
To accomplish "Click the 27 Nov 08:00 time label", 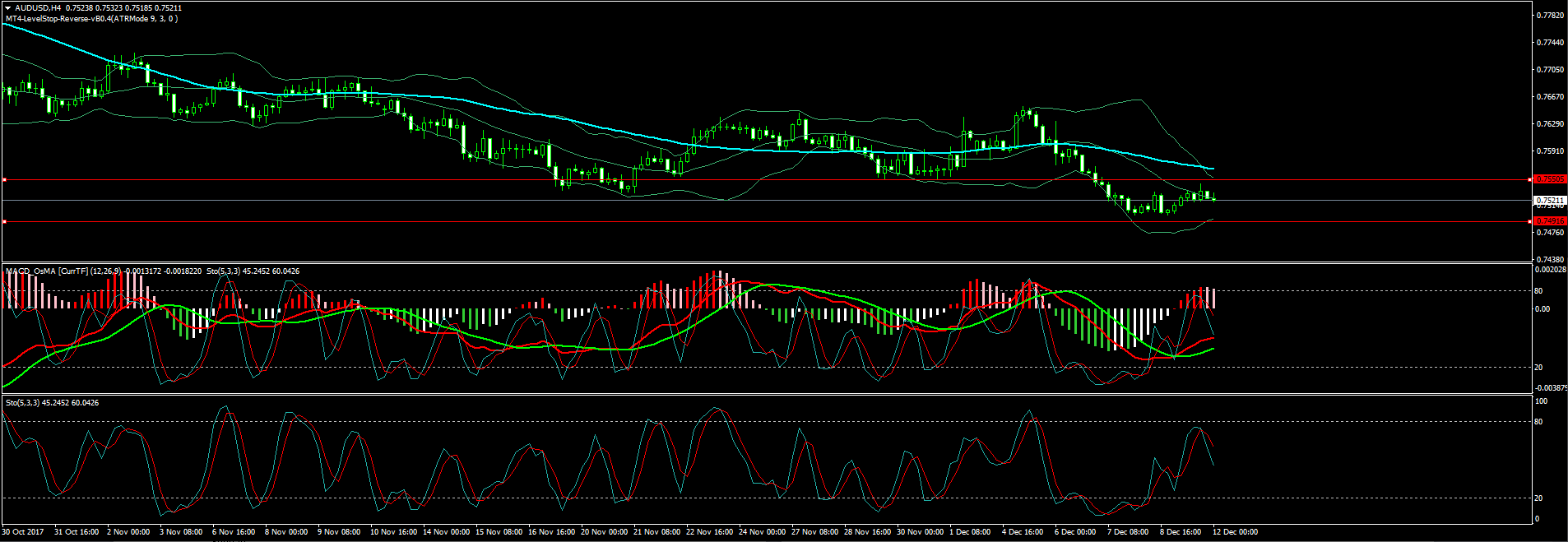I will (x=815, y=532).
